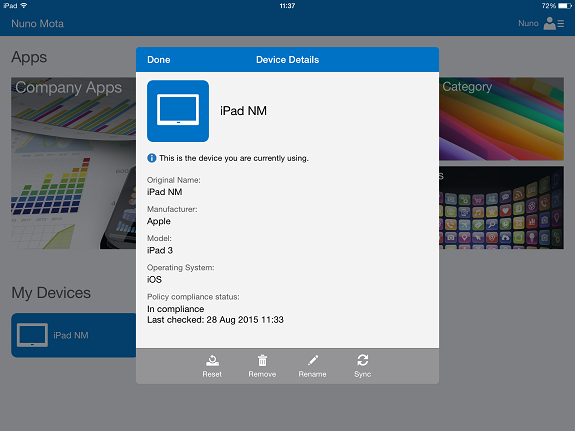575x431 pixels.
Task: Open the user menu icon at top right
Action: [x=554, y=23]
